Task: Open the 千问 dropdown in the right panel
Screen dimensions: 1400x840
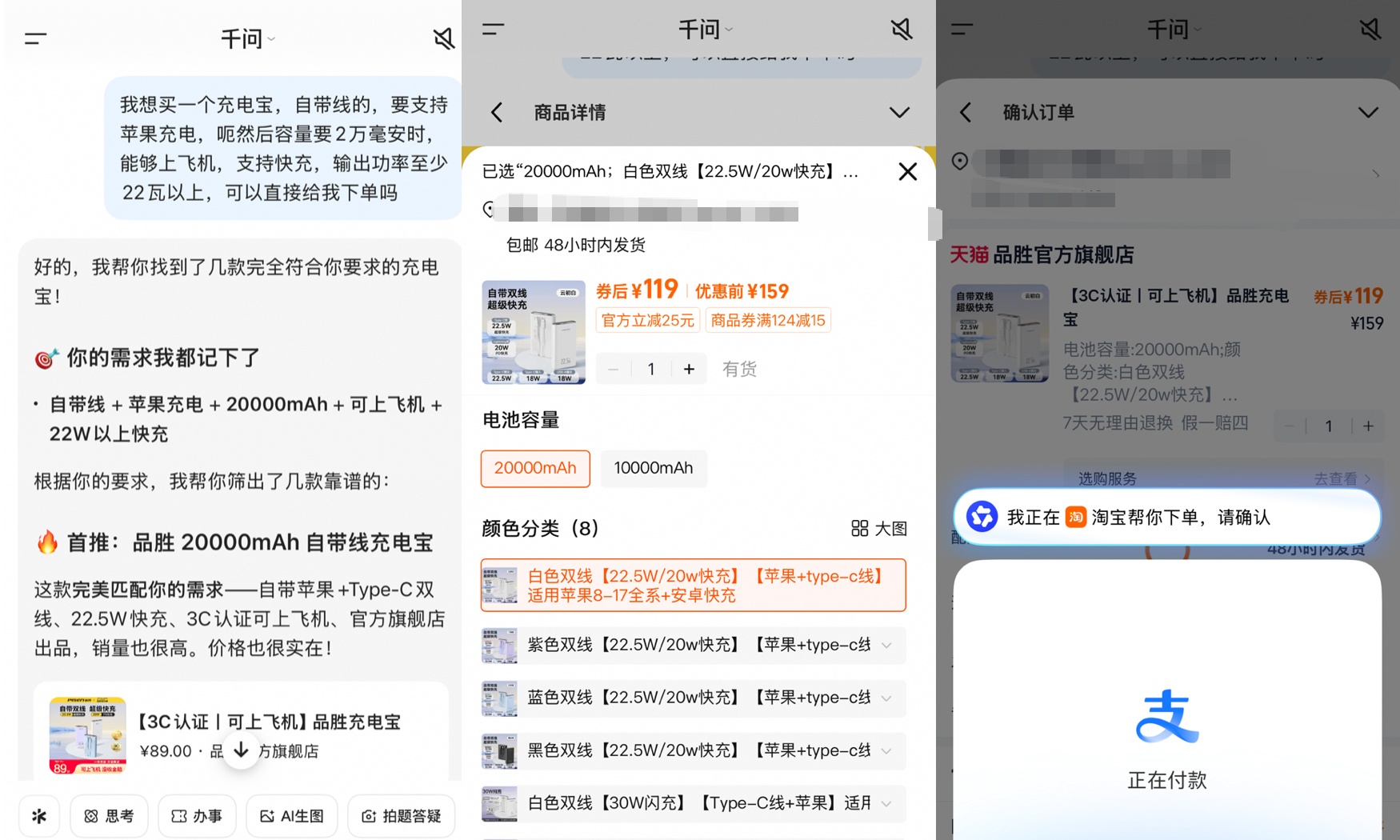Action: pos(1174,30)
